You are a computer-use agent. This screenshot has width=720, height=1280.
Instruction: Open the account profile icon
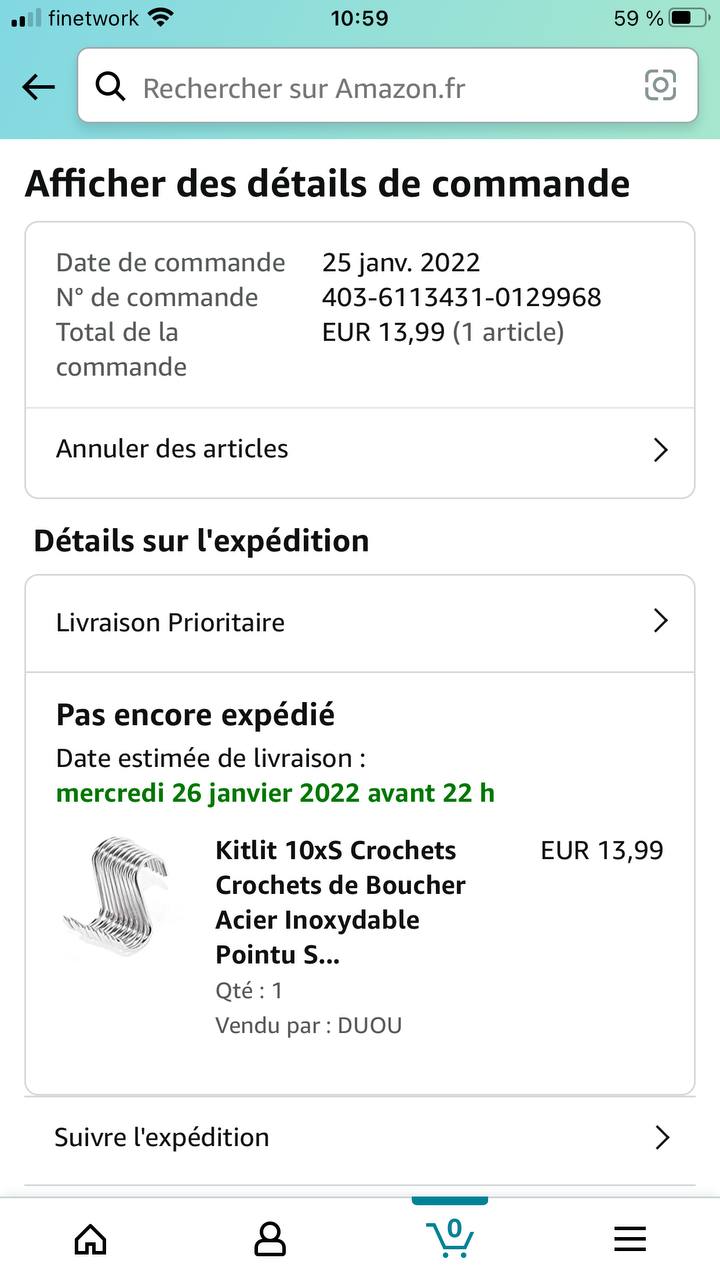click(x=270, y=1239)
